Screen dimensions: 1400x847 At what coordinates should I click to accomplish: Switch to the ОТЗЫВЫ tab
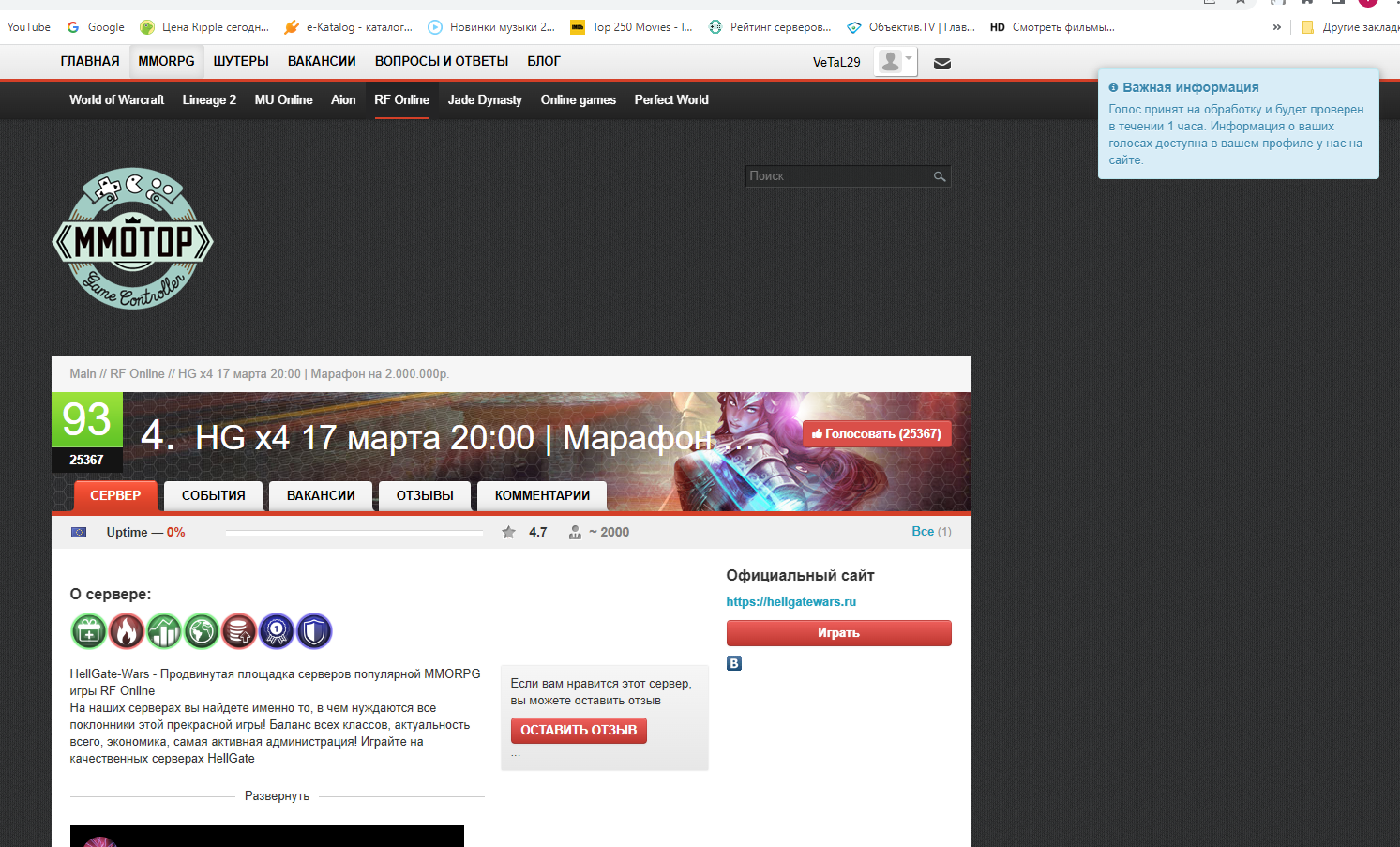click(425, 495)
